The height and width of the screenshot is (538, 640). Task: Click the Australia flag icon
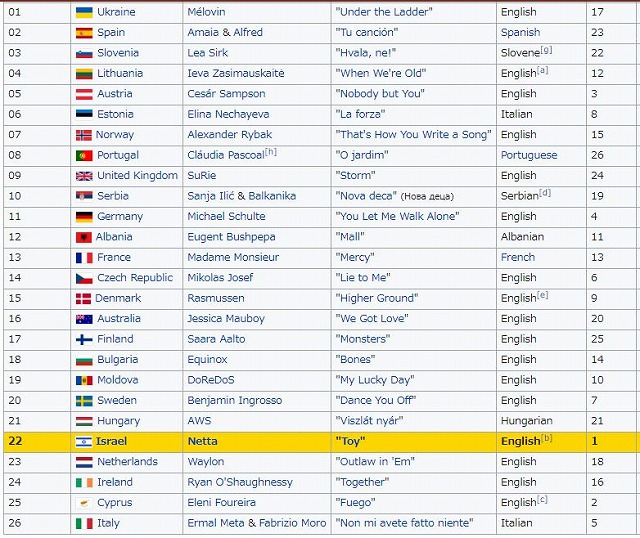pos(84,319)
